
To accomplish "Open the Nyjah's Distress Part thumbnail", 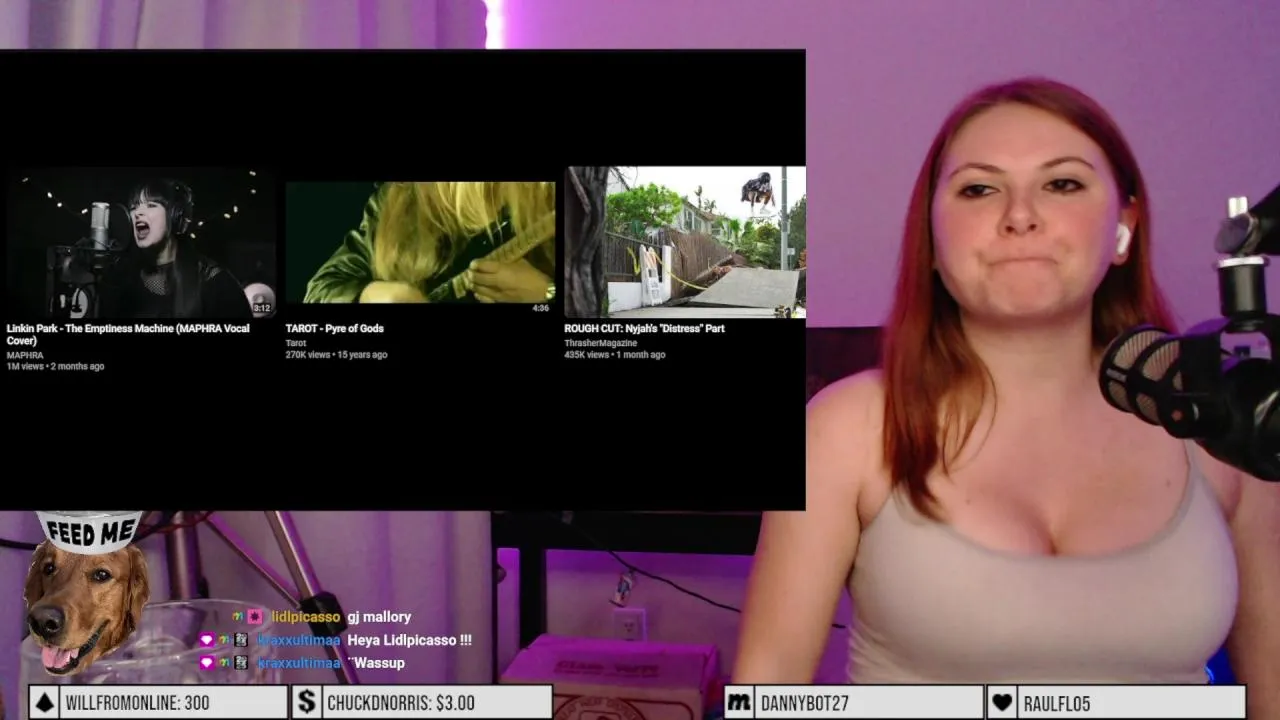I will pyautogui.click(x=685, y=242).
